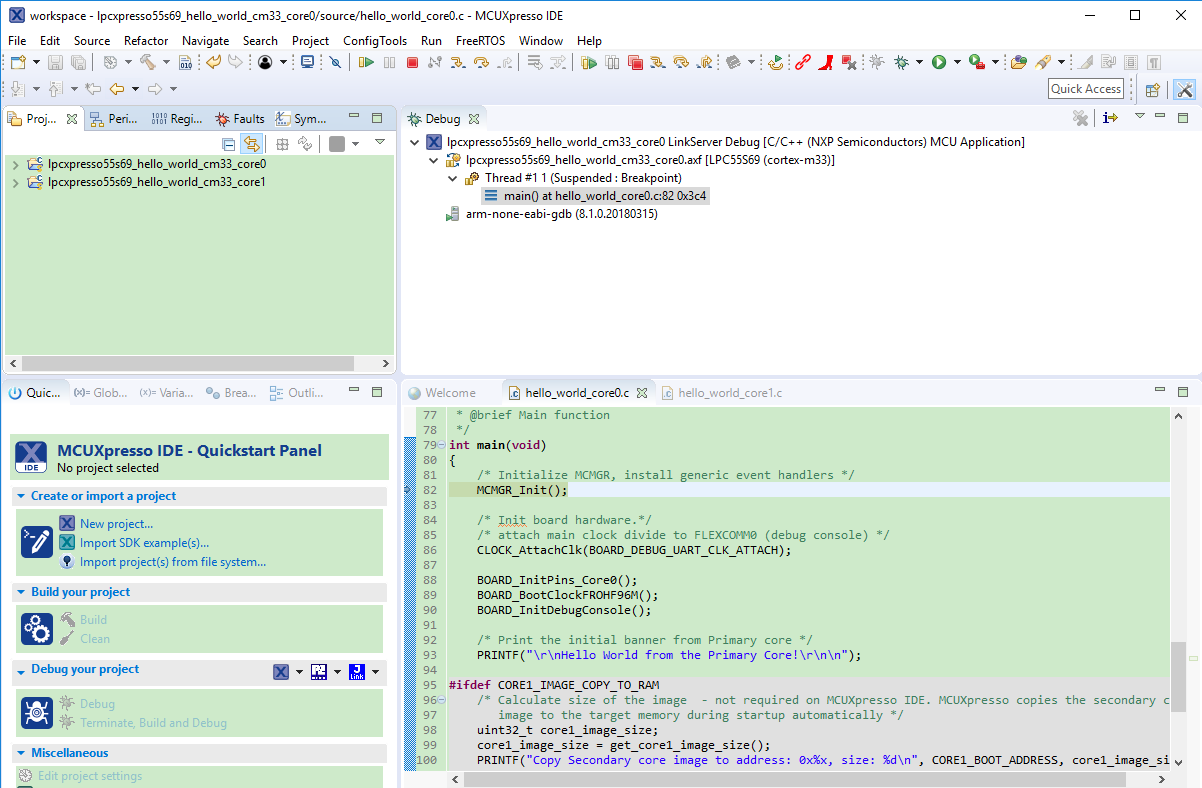Image resolution: width=1202 pixels, height=788 pixels.
Task: Open the Debug view menu dropdown
Action: pyautogui.click(x=1139, y=117)
